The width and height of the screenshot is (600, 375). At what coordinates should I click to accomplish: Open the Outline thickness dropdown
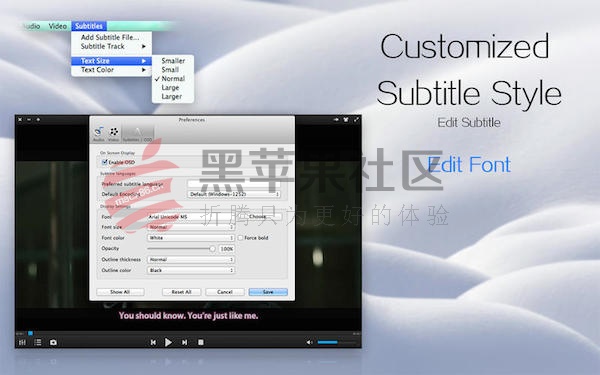click(x=191, y=259)
